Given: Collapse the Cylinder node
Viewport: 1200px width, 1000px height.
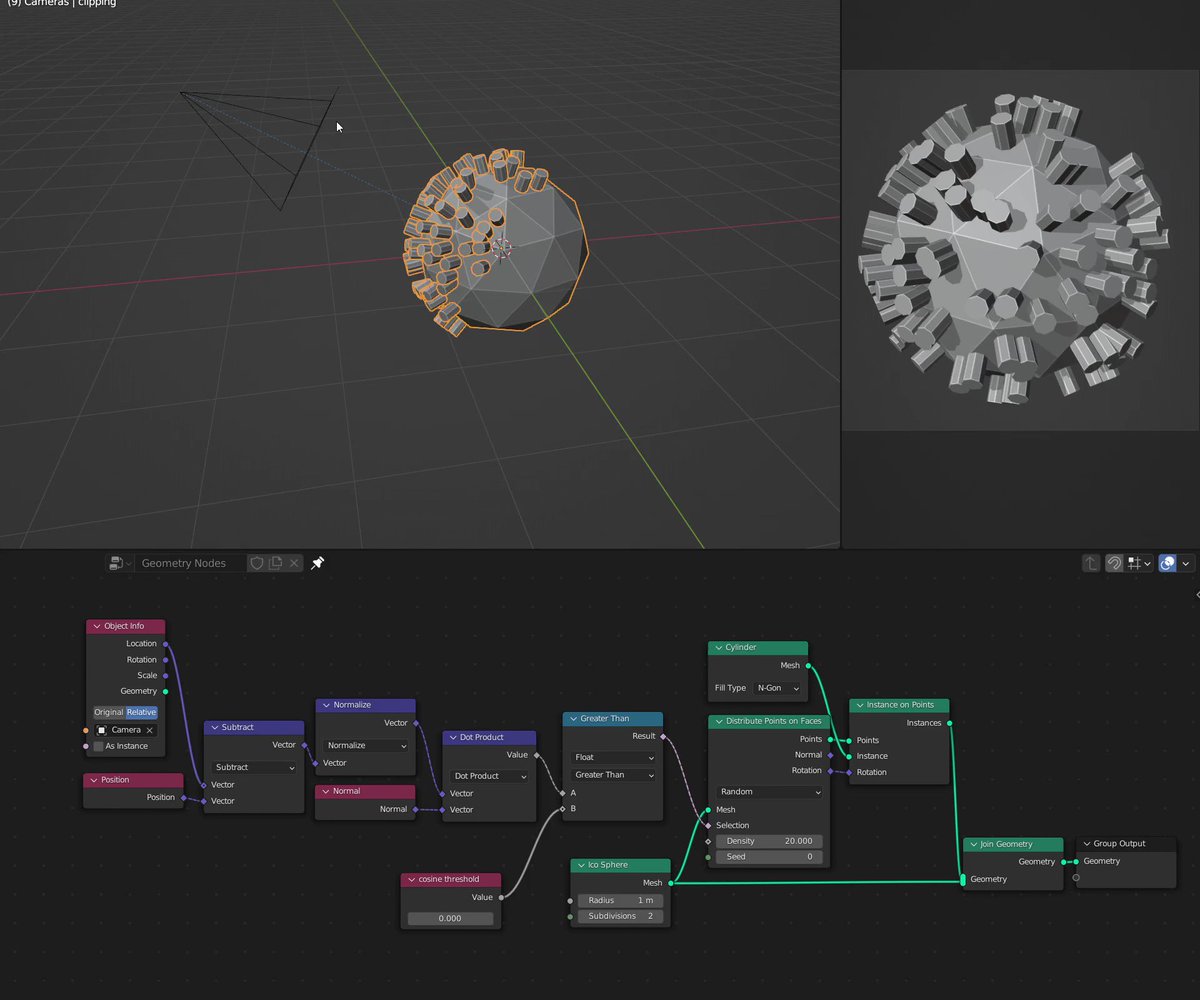Looking at the screenshot, I should coord(719,647).
